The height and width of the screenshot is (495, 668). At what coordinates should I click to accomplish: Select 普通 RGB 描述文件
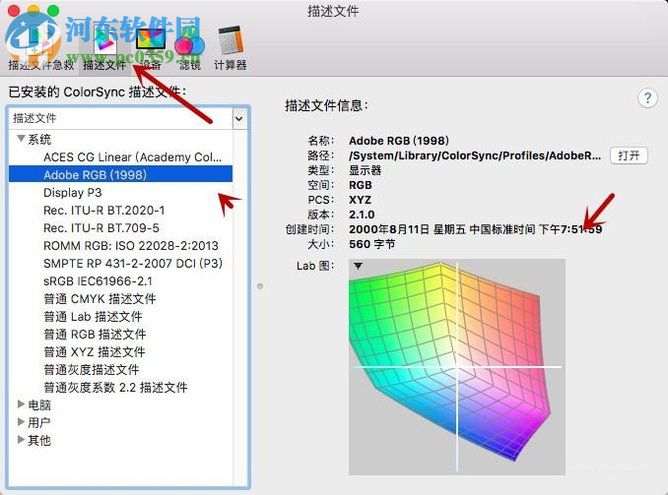point(121,334)
